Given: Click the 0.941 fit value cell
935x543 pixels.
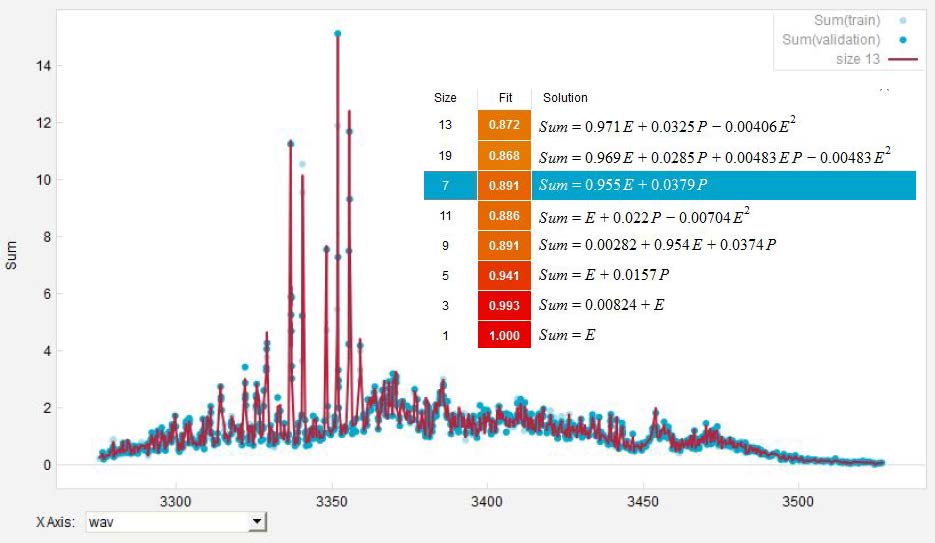Looking at the screenshot, I should click(505, 275).
